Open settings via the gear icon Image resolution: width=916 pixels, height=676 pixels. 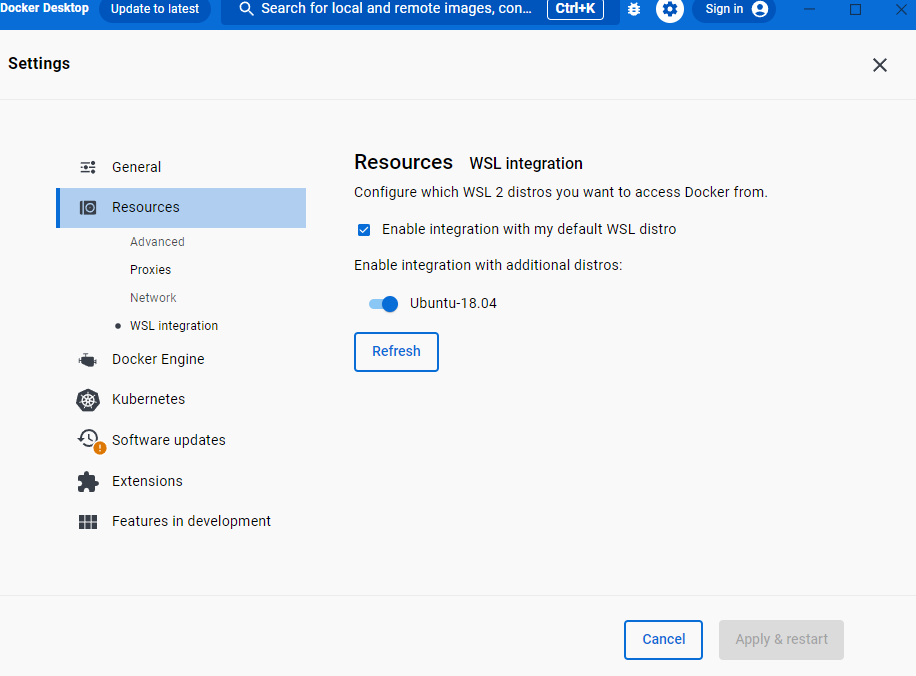tap(669, 10)
